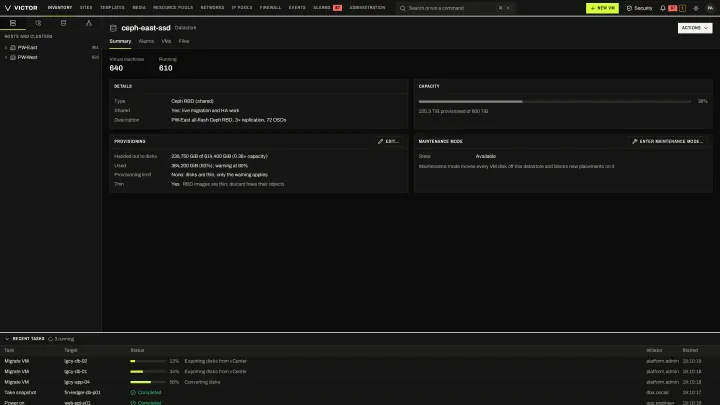Click the capacity usage bar
Image resolution: width=720 pixels, height=405 pixels.
(x=555, y=101)
